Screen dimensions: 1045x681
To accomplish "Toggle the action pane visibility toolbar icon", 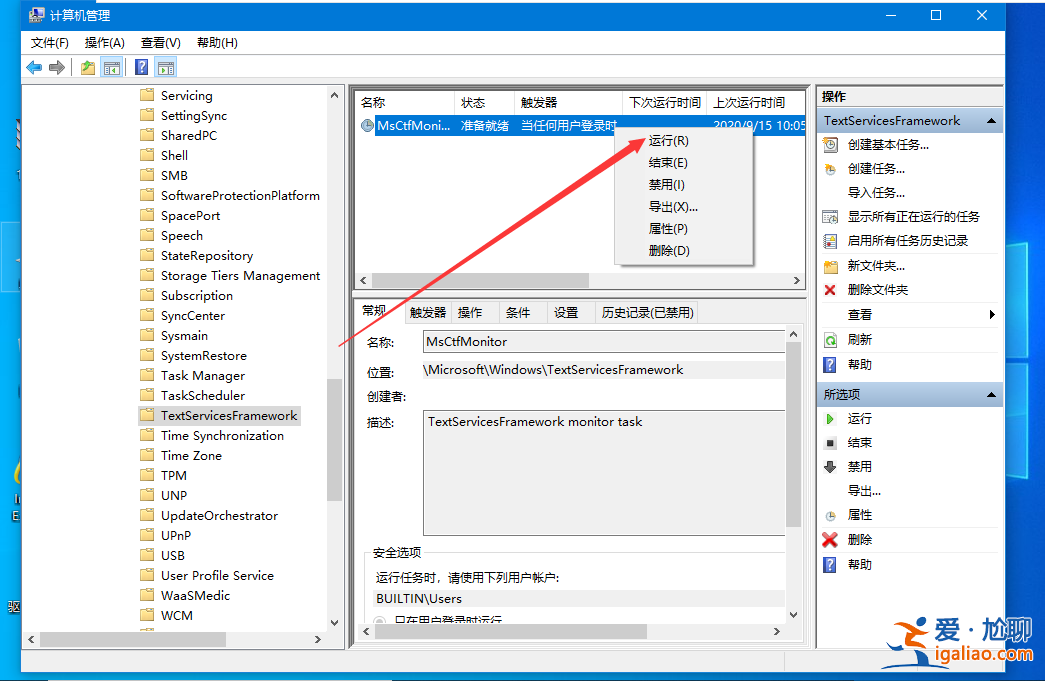I will point(164,68).
